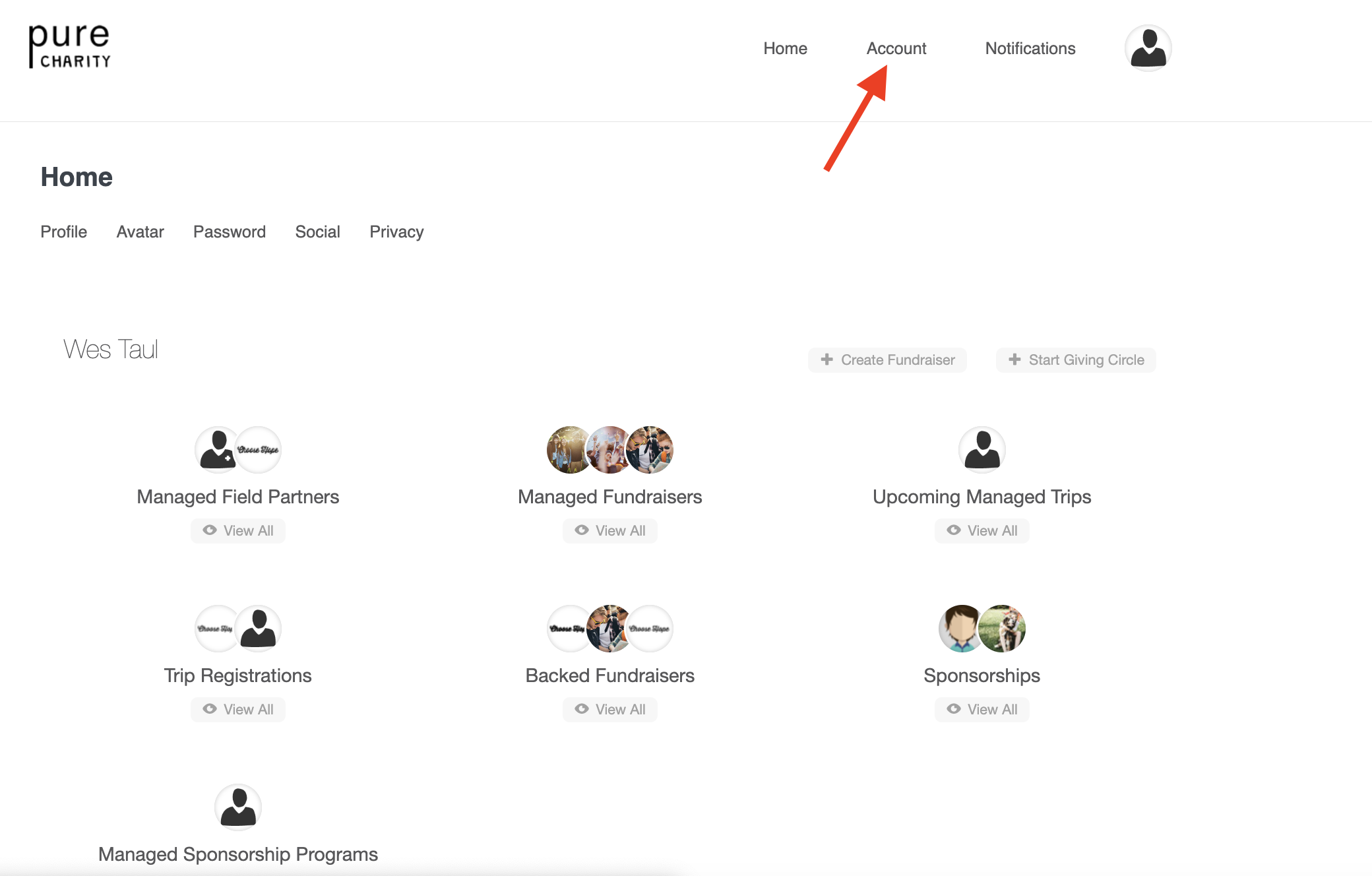
Task: Click the Managed Field Partners heading
Action: click(x=238, y=497)
